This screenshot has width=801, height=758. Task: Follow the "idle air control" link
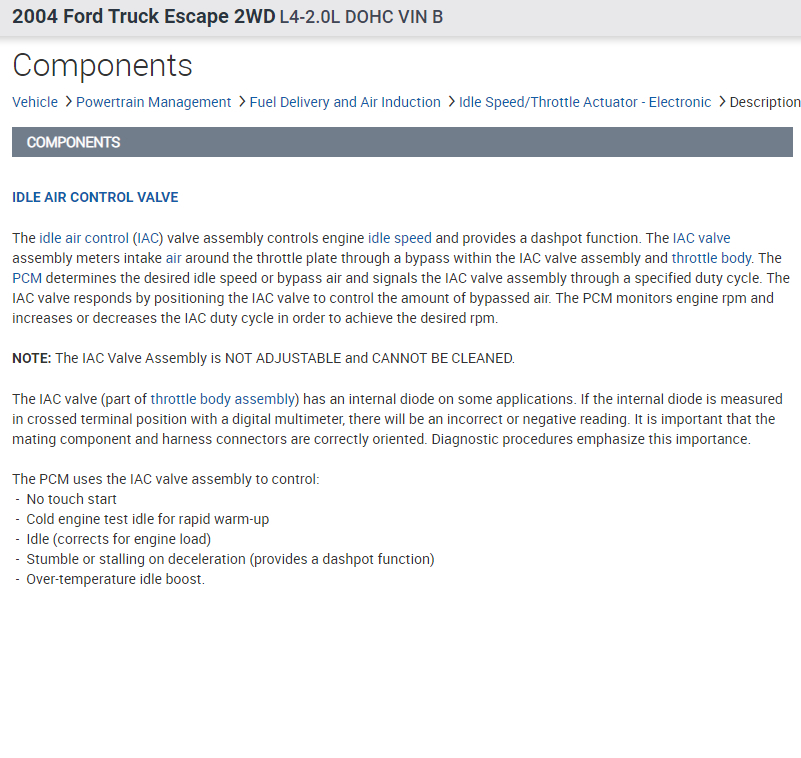coord(84,238)
